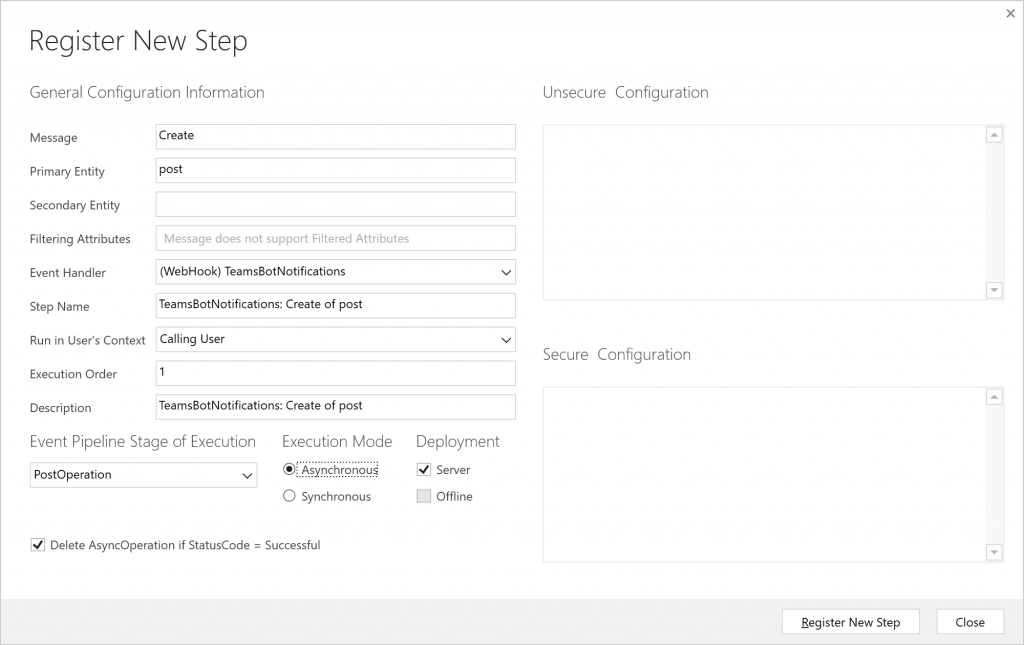Open the Run in User's Context dropdown
Image resolution: width=1024 pixels, height=645 pixels.
pos(505,340)
